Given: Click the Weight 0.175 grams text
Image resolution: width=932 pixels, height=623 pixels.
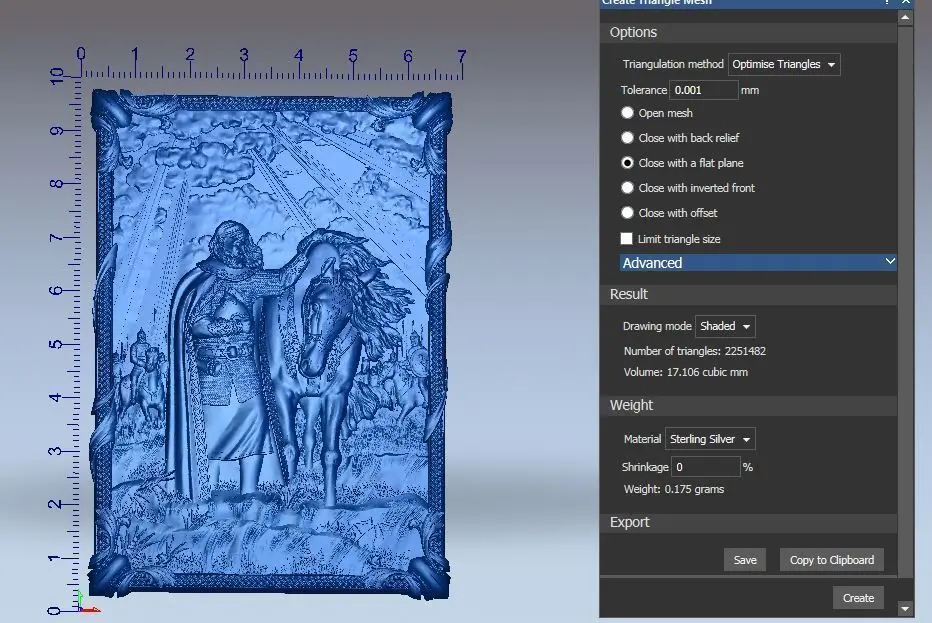Looking at the screenshot, I should 674,489.
